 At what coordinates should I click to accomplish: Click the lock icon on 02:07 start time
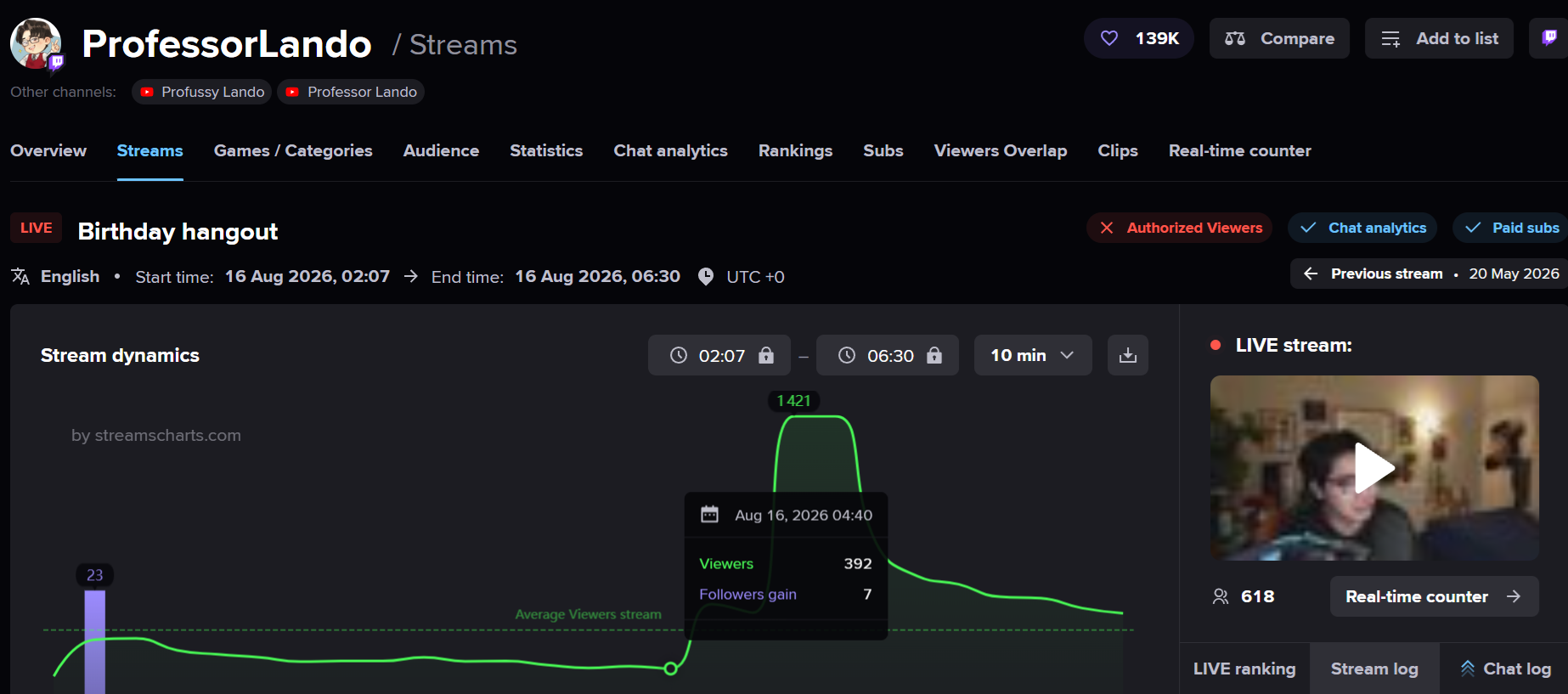766,355
